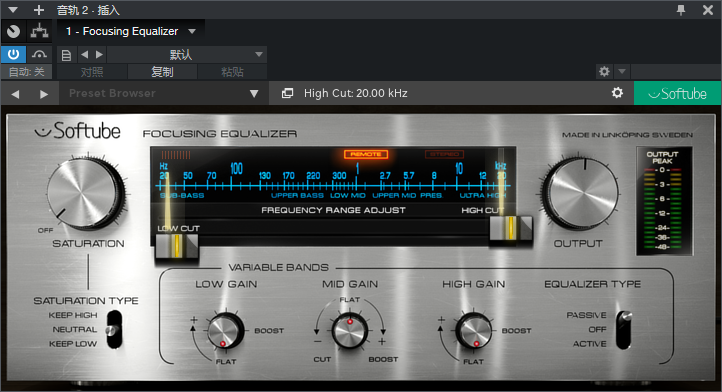Click the 100 Hz mark on frequency scale

click(236, 169)
